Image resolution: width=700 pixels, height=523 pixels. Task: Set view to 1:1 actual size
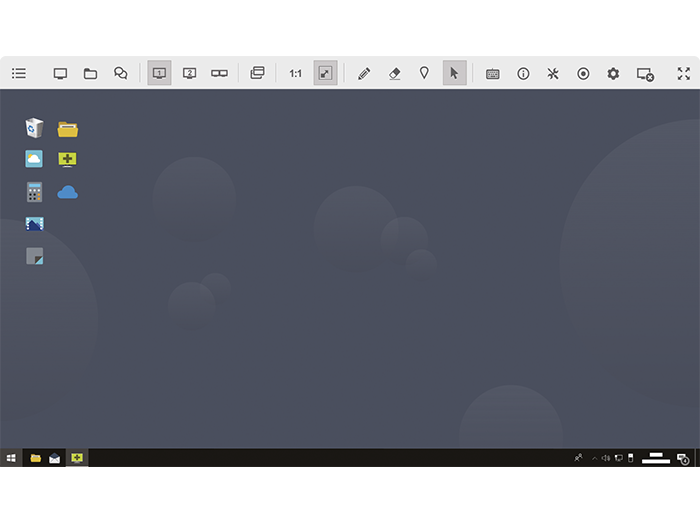click(x=295, y=73)
